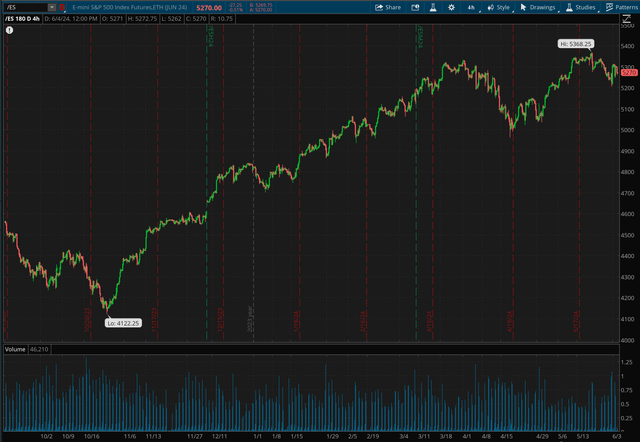640x442 pixels.
Task: Open the Style dropdown menu
Action: (499, 7)
